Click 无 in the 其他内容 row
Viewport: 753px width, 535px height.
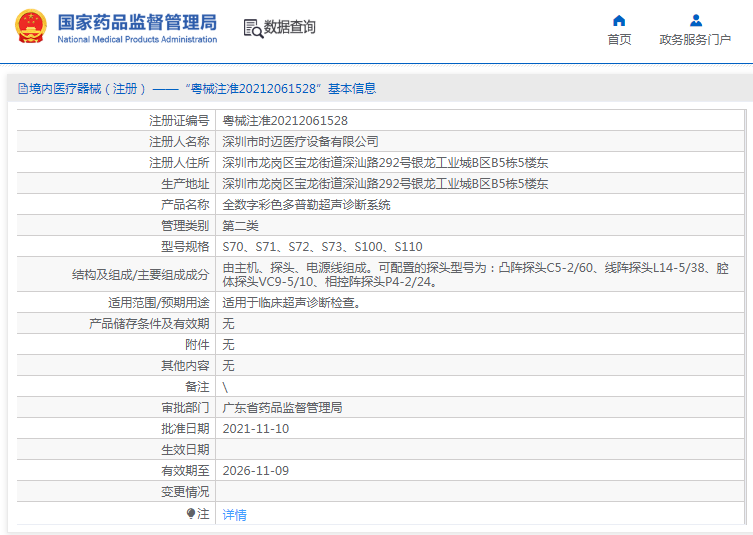point(229,366)
